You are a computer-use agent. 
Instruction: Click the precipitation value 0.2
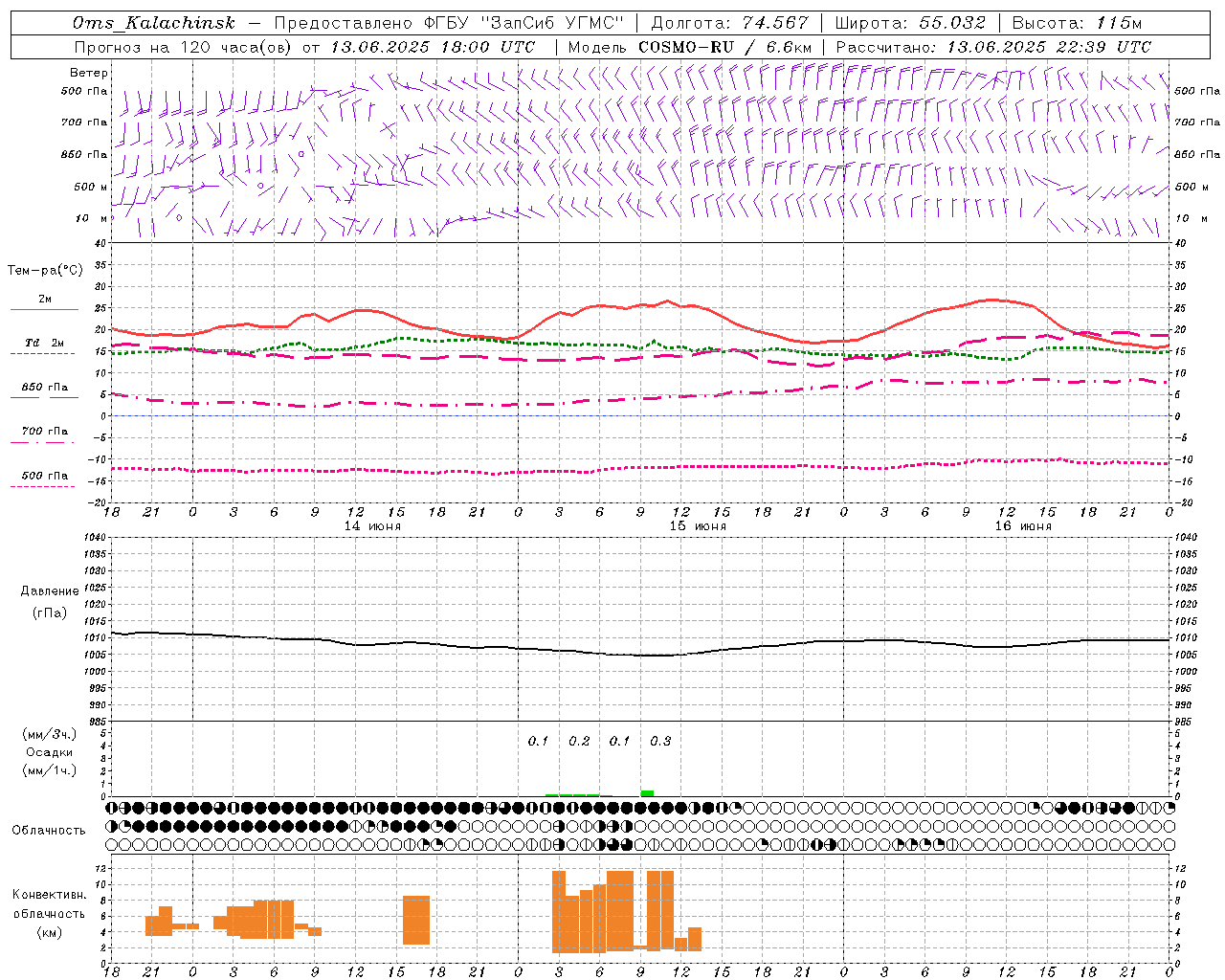[x=579, y=741]
